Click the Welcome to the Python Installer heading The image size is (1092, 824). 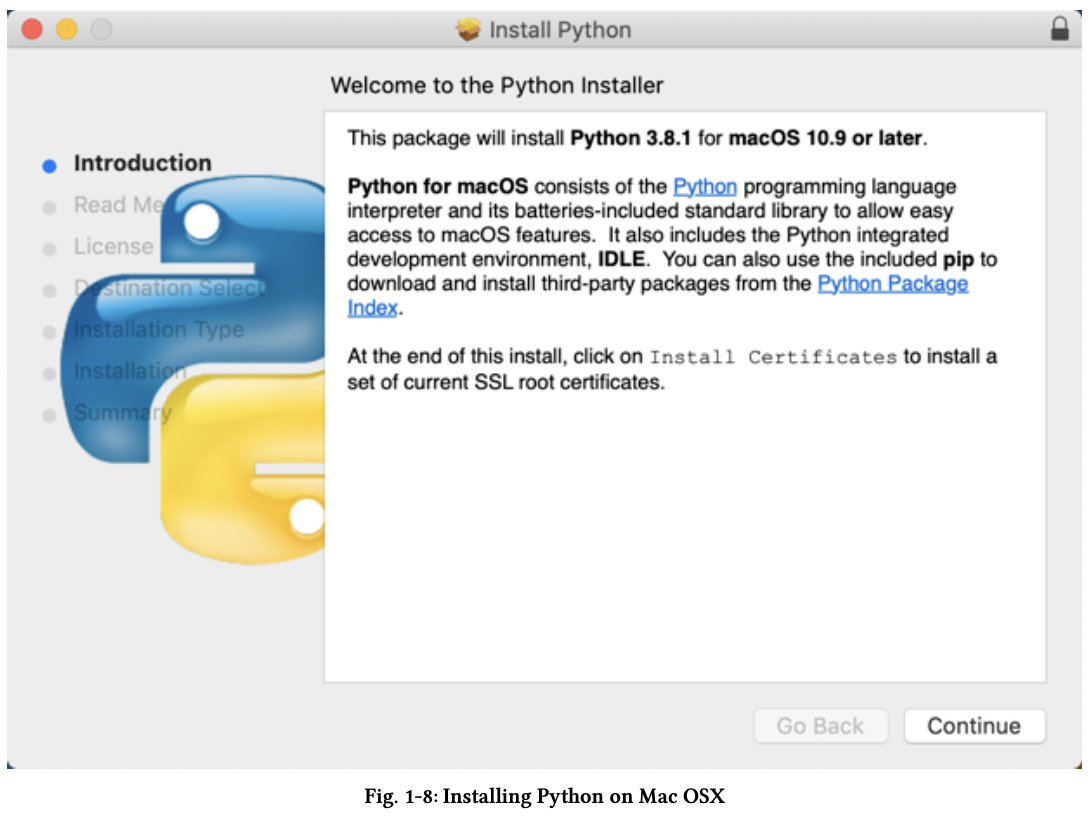[497, 85]
